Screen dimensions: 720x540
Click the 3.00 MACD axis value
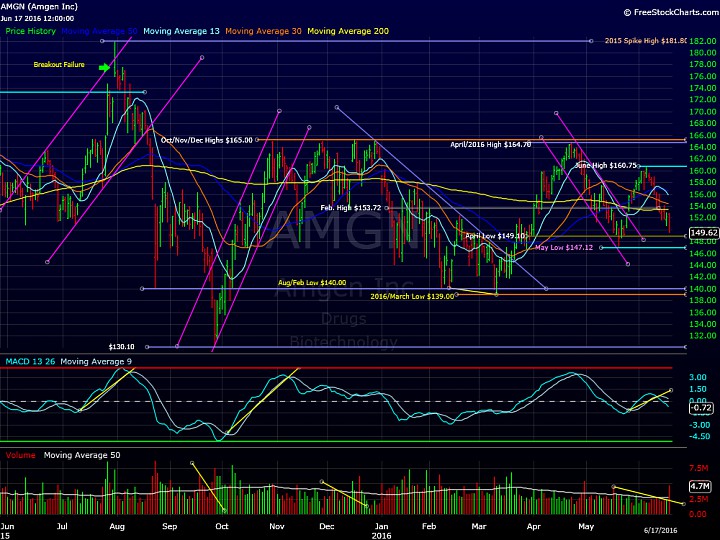(x=698, y=377)
